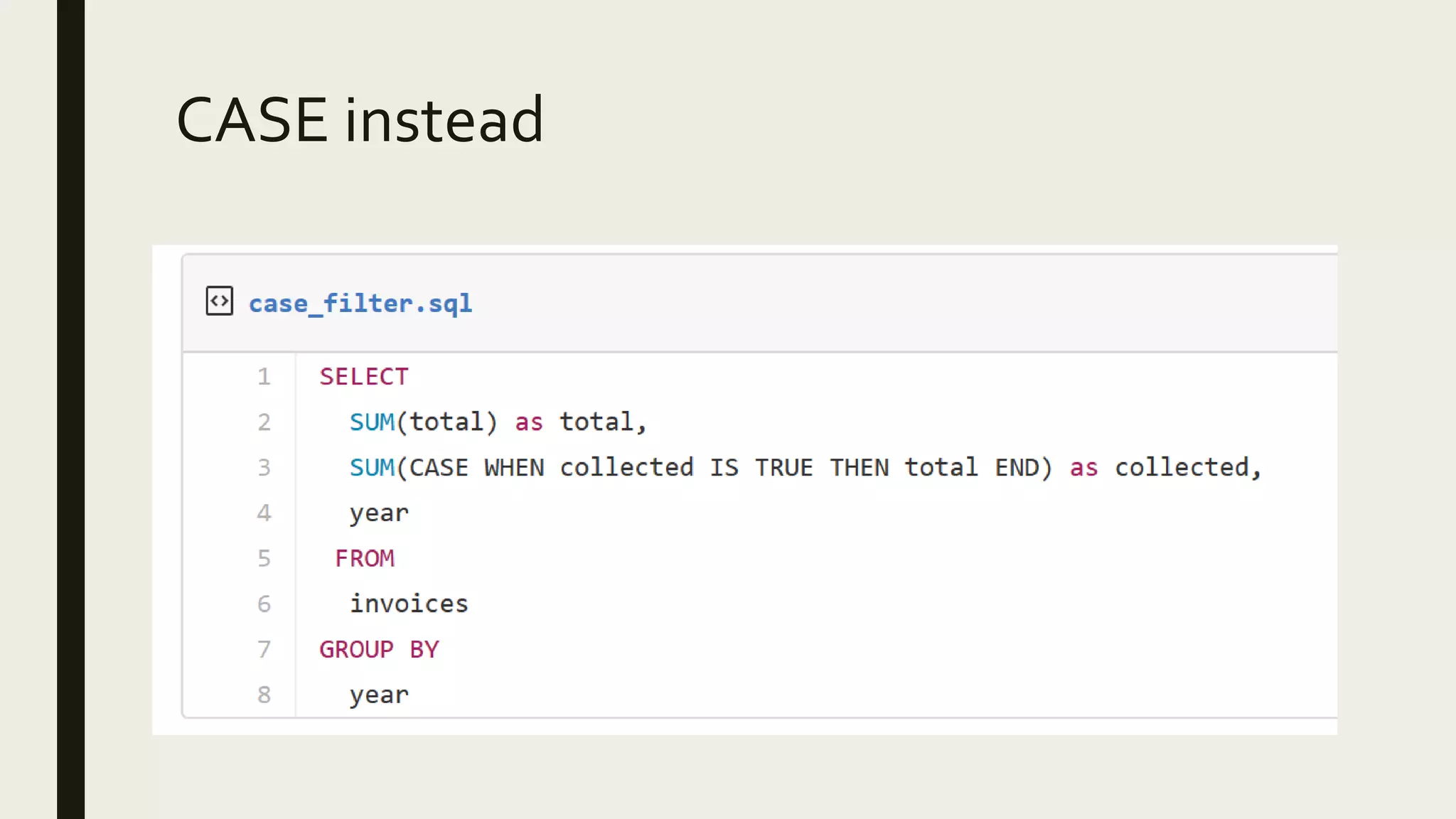Select line number 2 in the gutter

coord(264,422)
